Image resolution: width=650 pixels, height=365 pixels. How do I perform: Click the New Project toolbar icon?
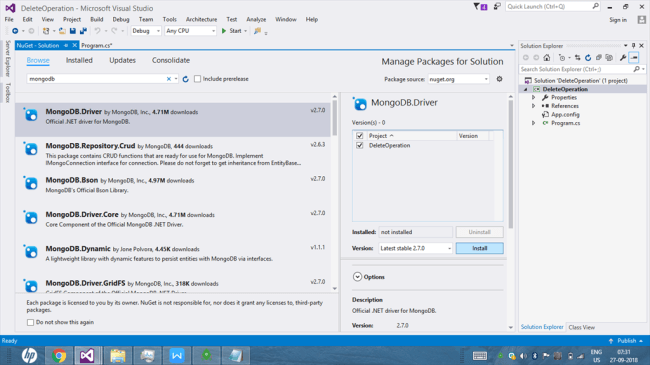pos(46,31)
